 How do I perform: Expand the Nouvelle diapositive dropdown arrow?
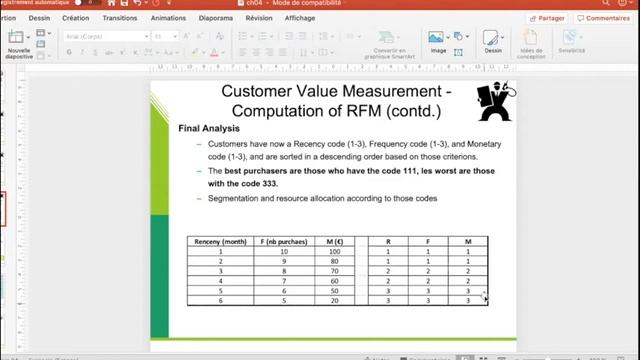28,38
